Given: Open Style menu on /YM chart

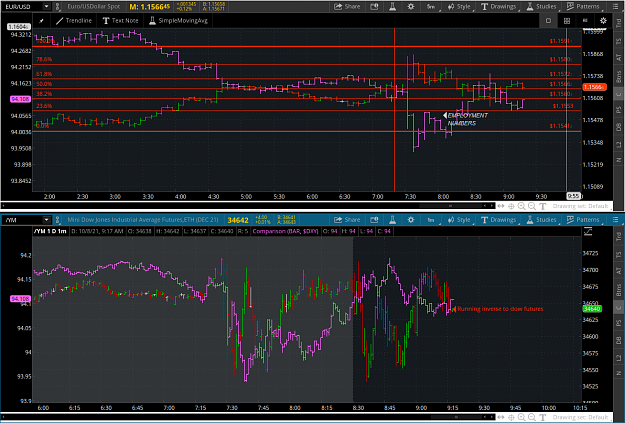Looking at the screenshot, I should coord(459,220).
